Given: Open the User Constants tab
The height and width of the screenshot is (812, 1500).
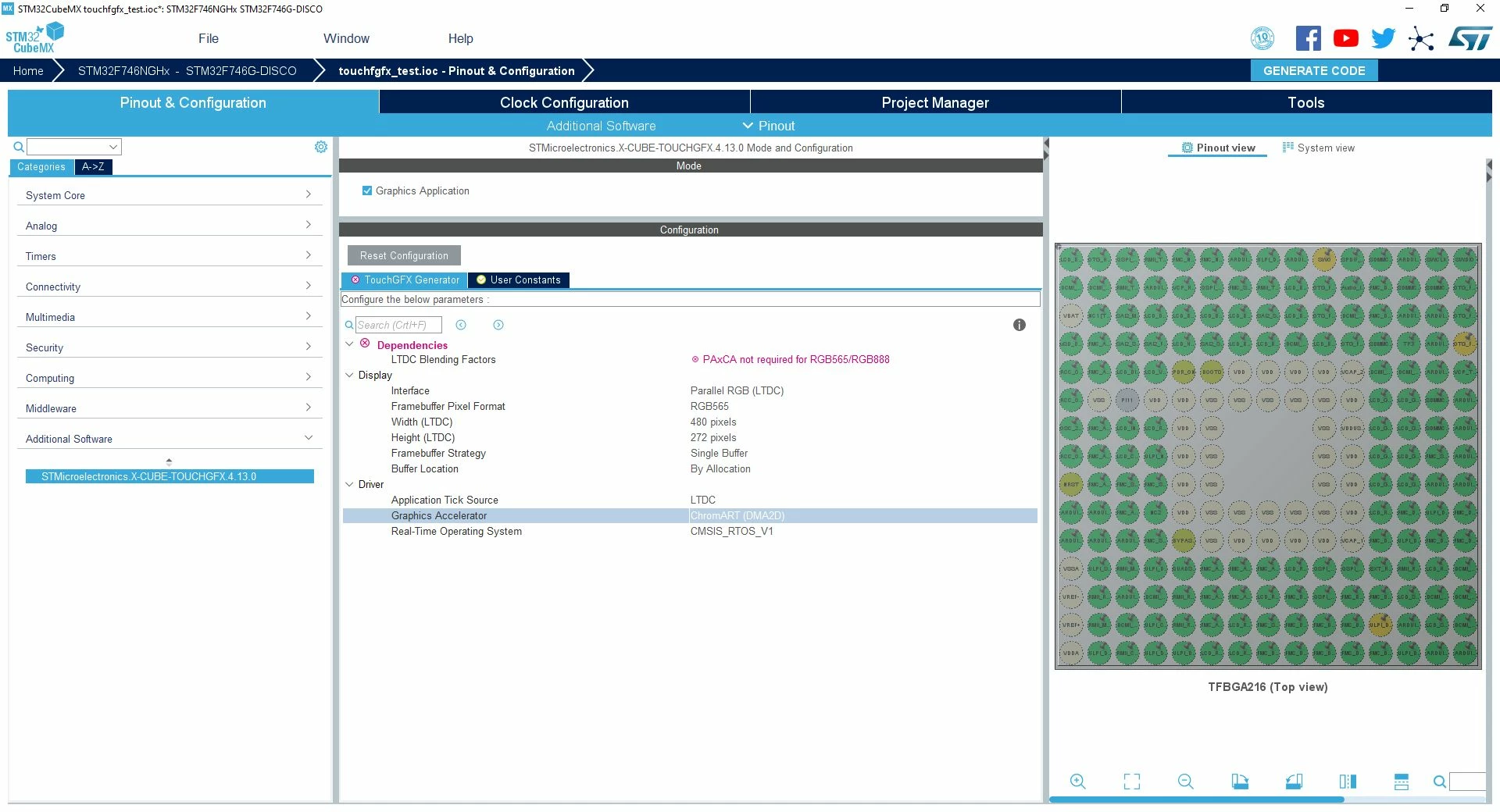Looking at the screenshot, I should pyautogui.click(x=519, y=280).
